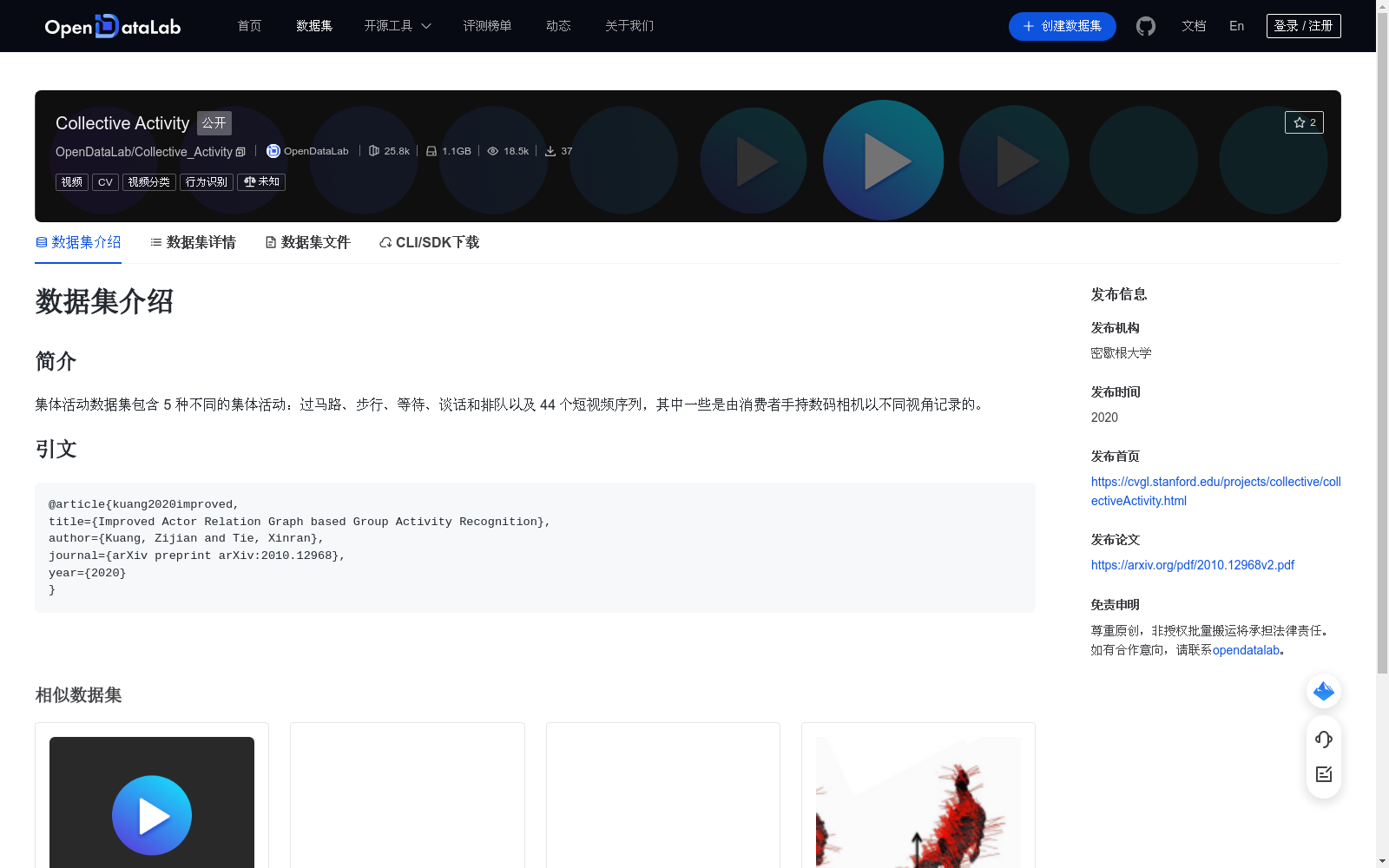1389x868 pixels.
Task: Open 数据集 in navigation bar
Action: [x=314, y=26]
